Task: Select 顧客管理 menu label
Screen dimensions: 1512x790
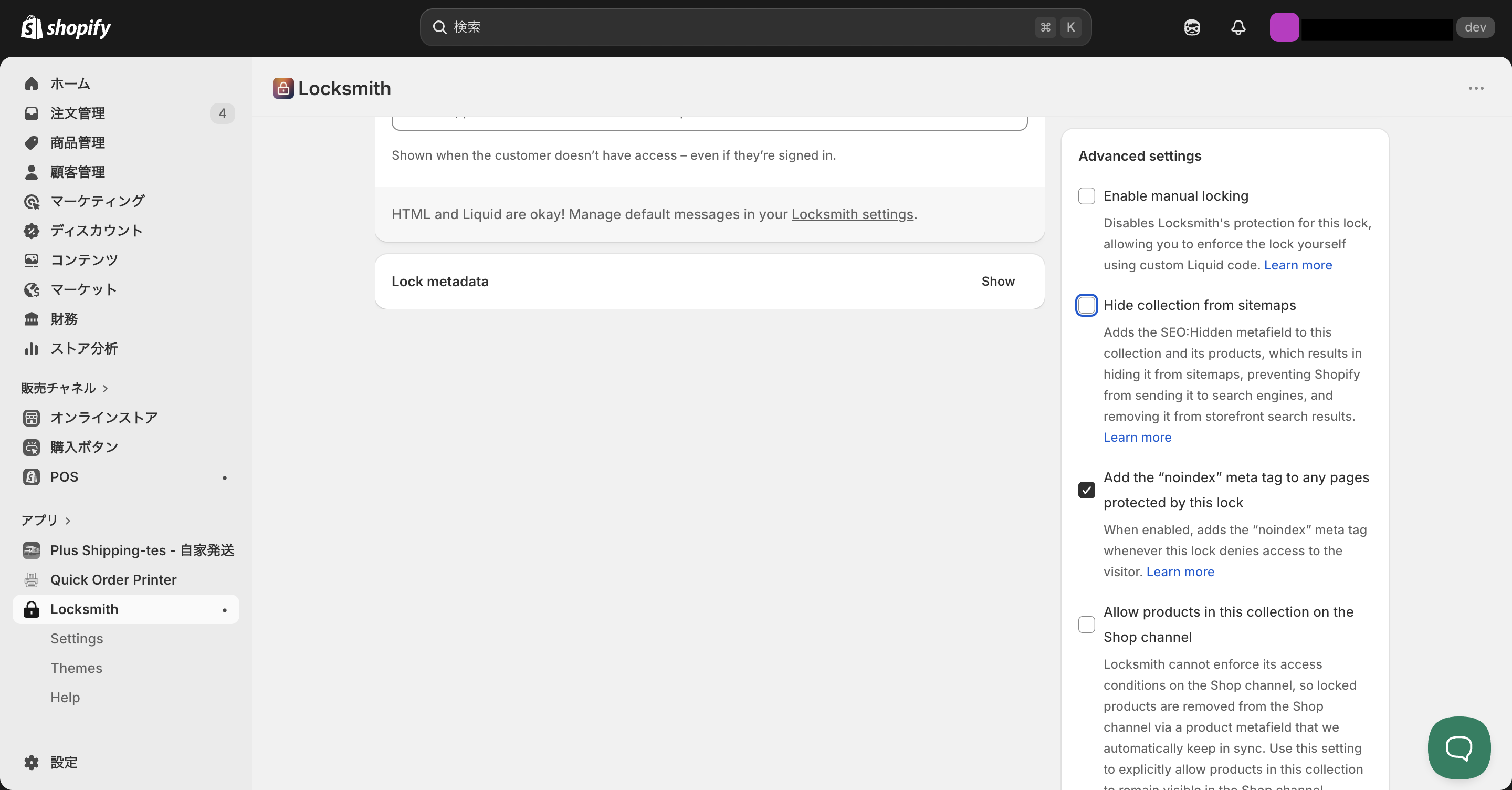Action: tap(78, 172)
